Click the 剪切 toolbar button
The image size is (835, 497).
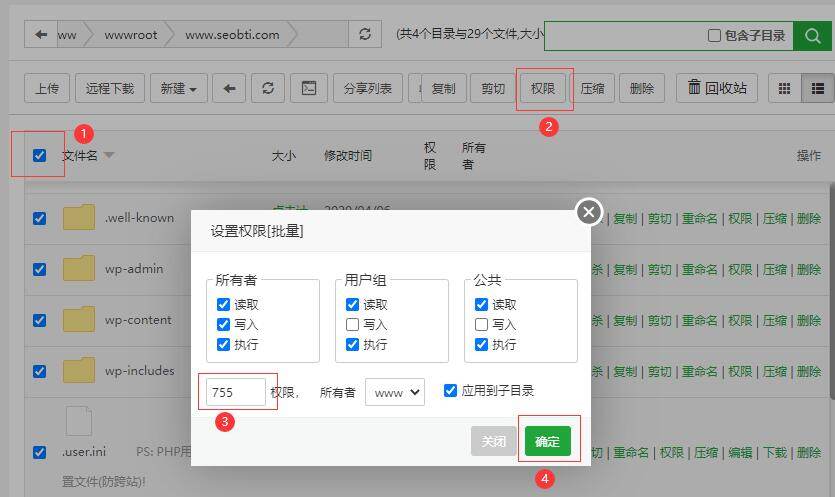(493, 88)
